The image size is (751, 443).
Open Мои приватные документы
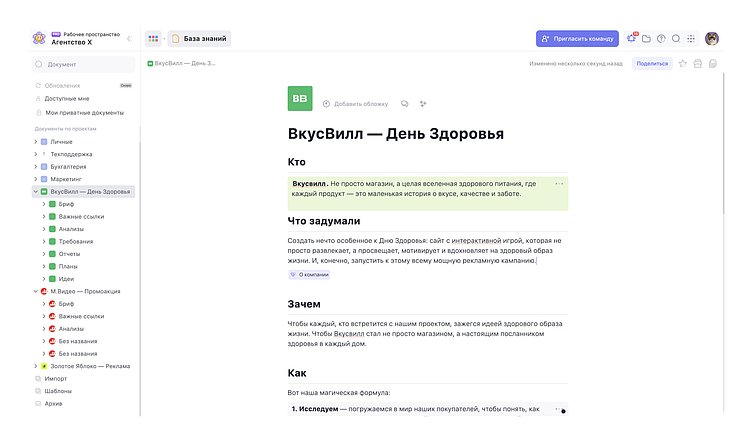[83, 113]
